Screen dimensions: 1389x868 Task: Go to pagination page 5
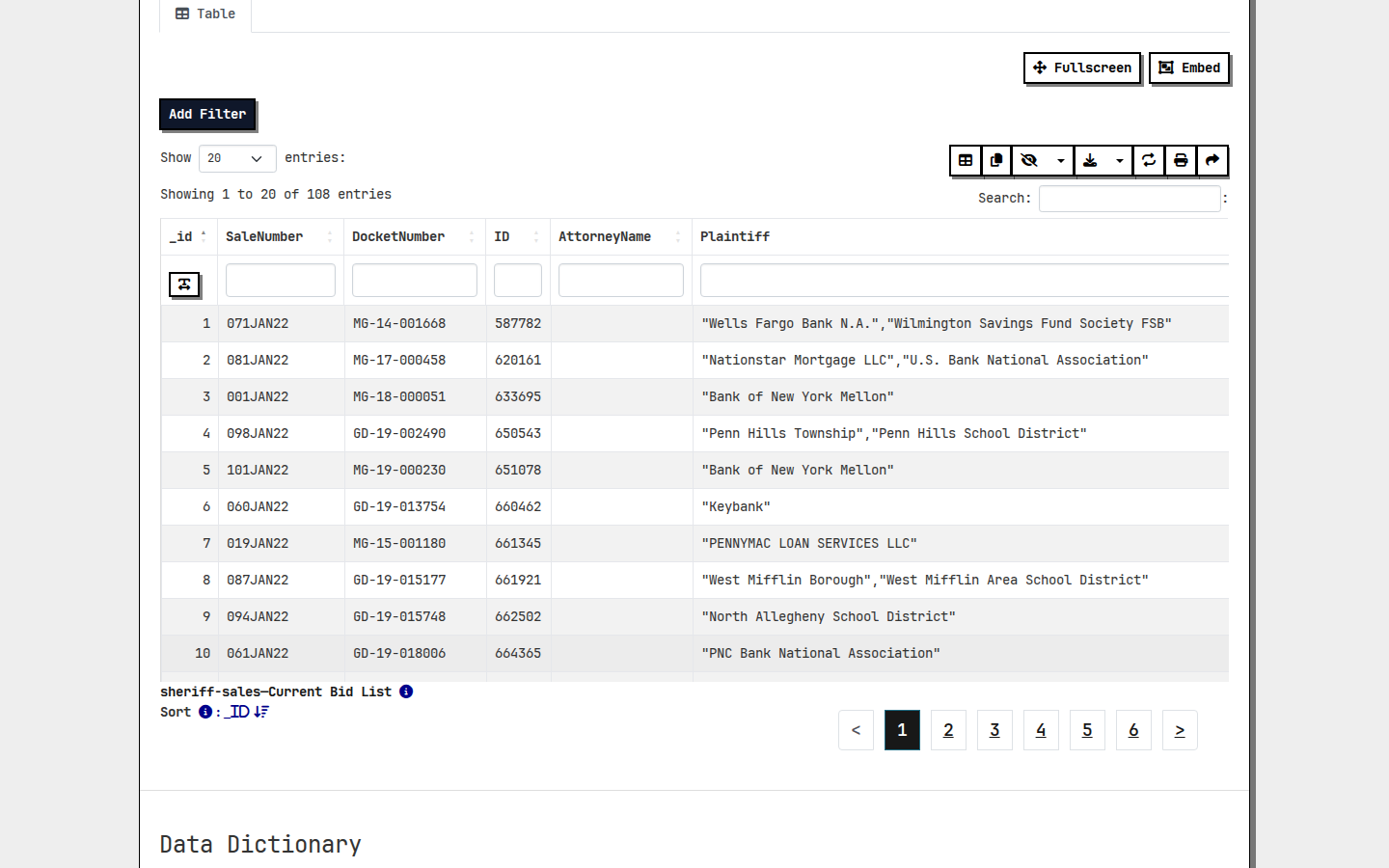point(1087,730)
